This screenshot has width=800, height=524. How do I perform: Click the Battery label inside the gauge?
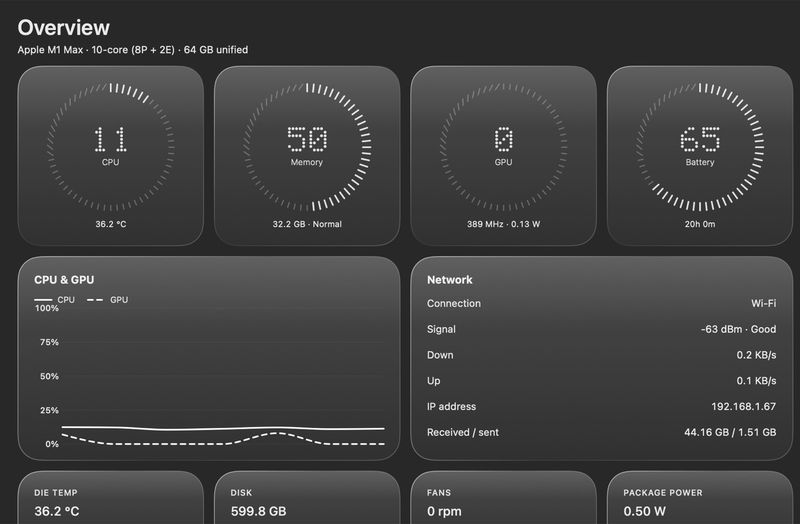point(700,162)
